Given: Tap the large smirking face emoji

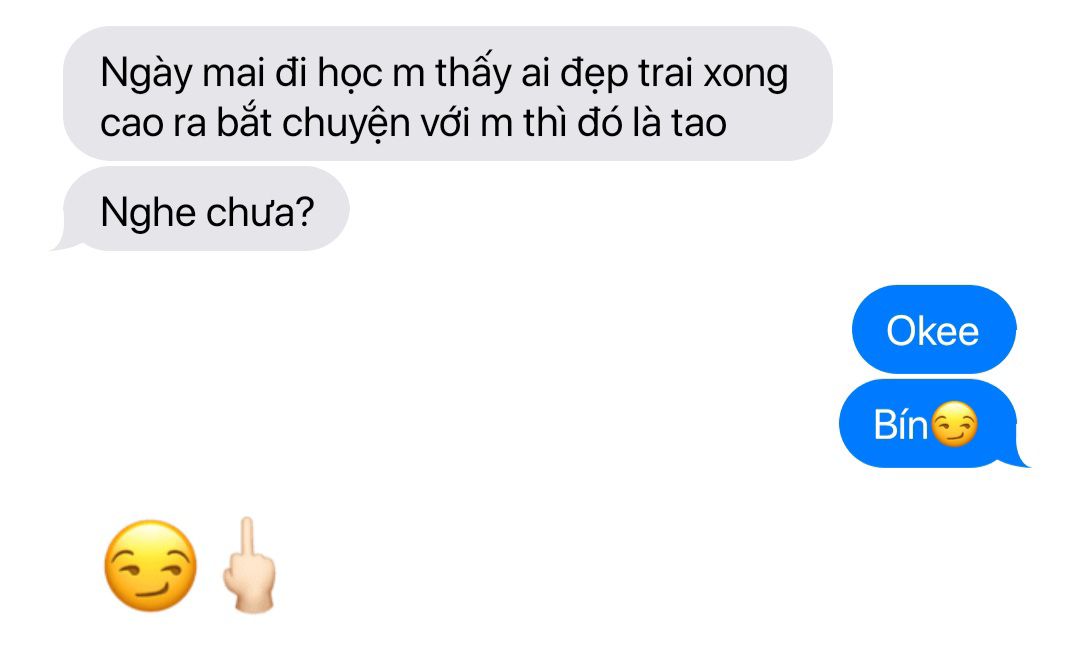Looking at the screenshot, I should [x=150, y=565].
